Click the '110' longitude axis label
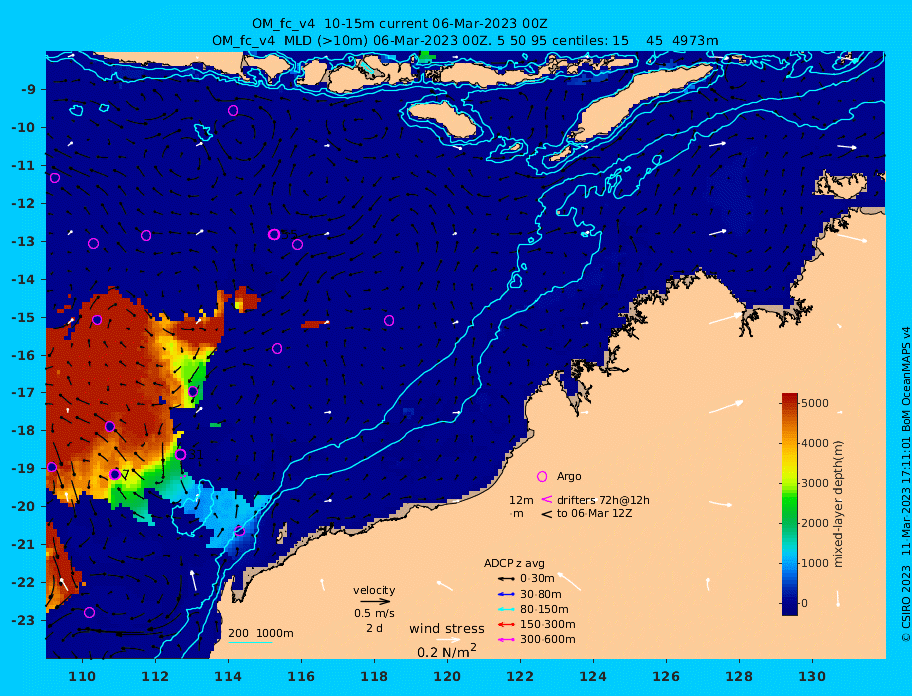Screen dimensions: 912x696 (x=83, y=676)
